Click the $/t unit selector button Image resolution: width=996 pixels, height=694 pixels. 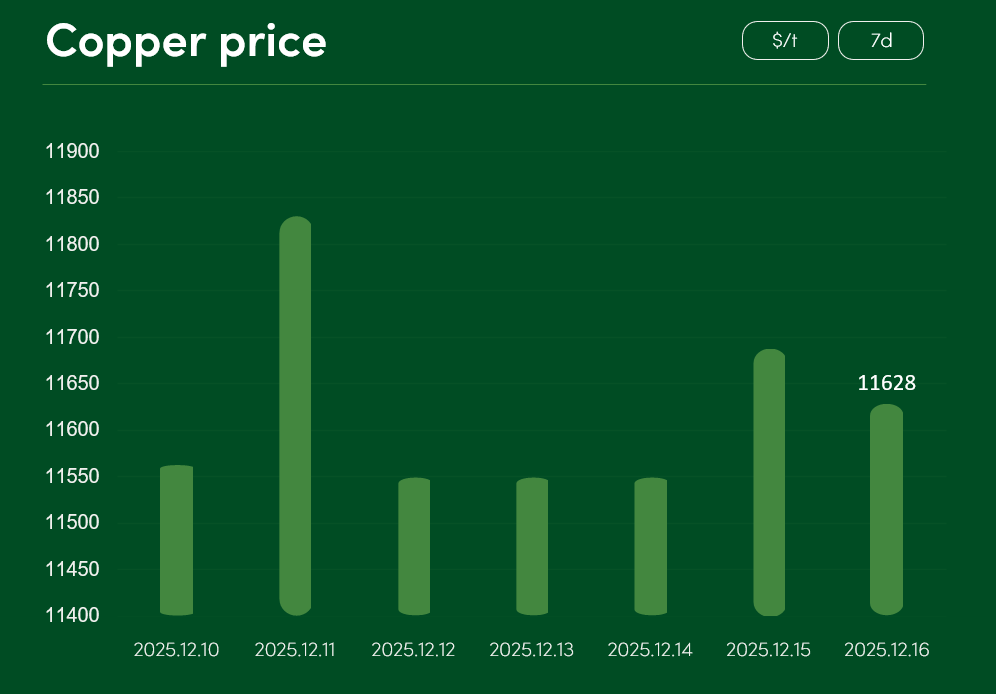point(785,41)
